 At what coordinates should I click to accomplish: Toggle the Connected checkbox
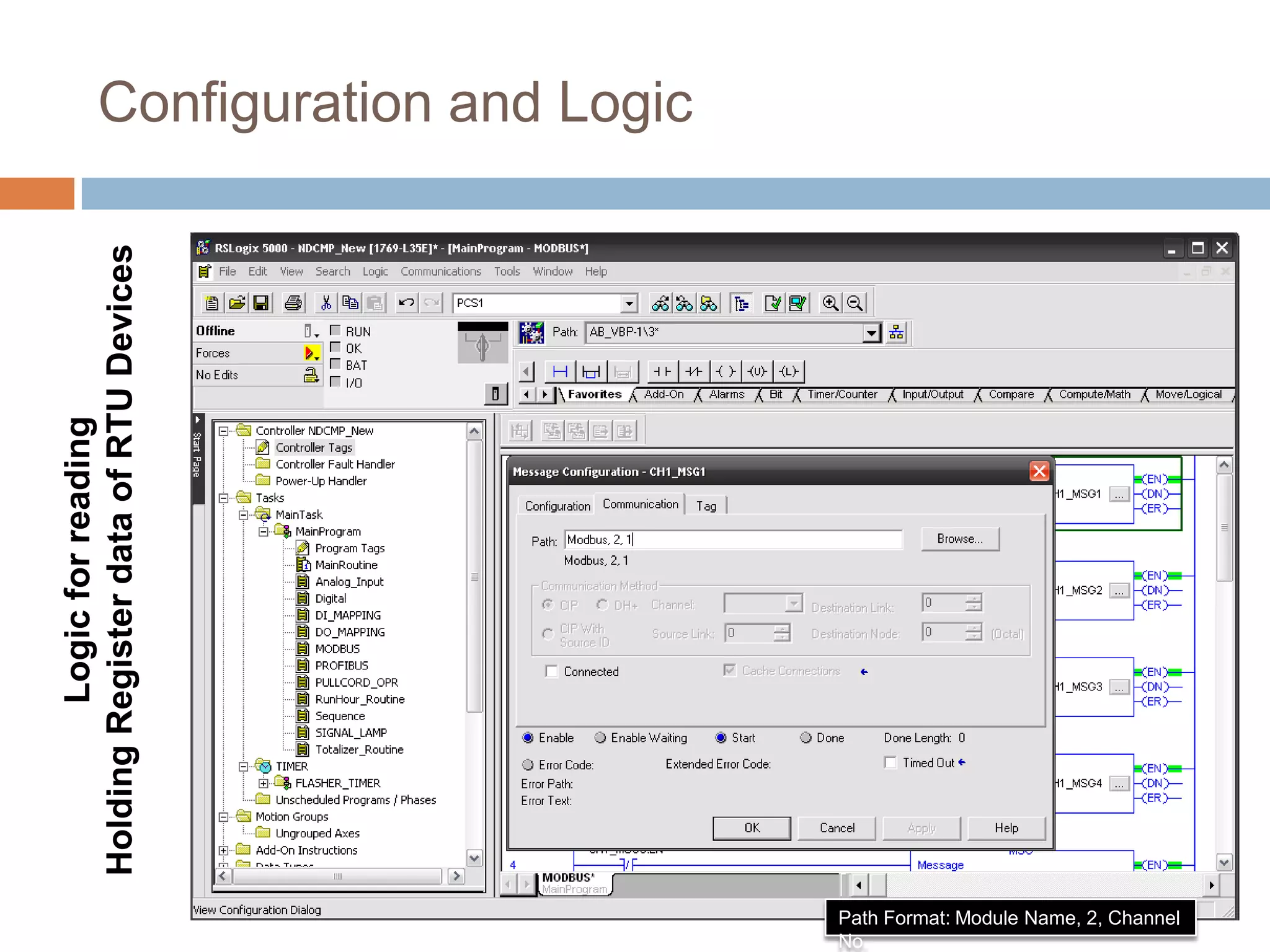pos(551,672)
